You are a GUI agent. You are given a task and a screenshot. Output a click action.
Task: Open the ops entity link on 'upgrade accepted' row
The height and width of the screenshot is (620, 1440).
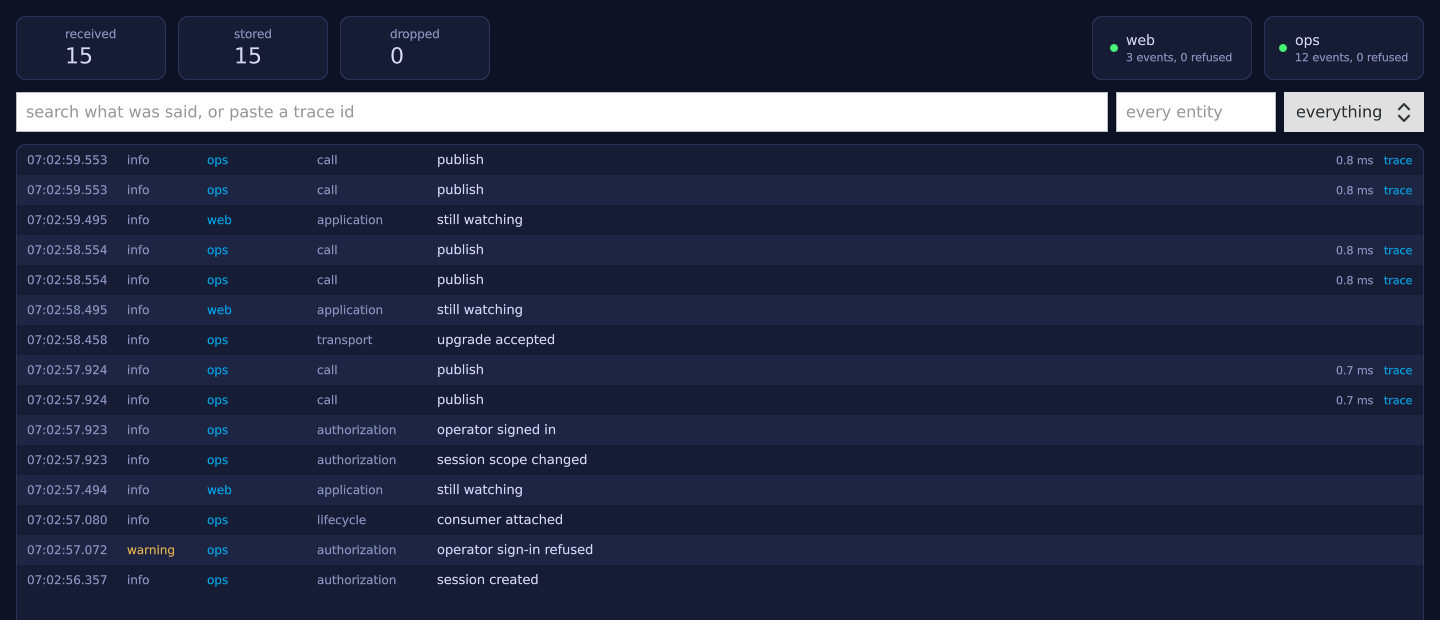tap(217, 340)
